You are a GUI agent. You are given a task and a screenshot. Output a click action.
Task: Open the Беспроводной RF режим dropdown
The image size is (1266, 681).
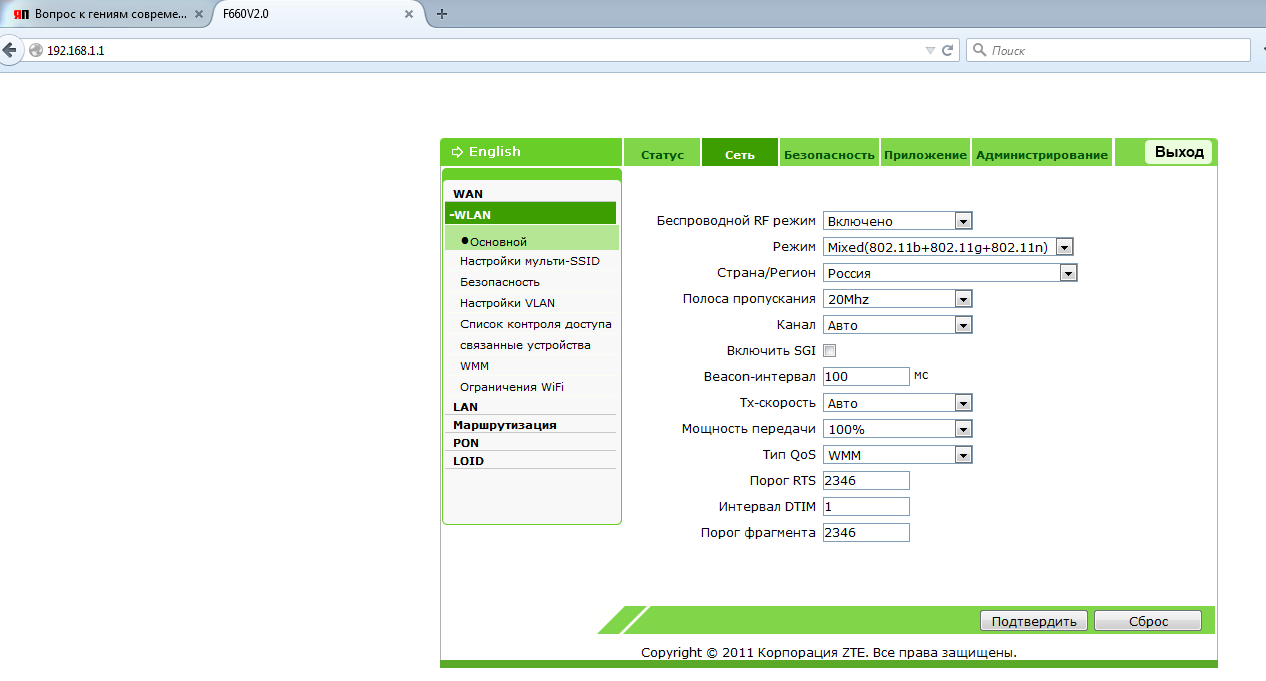[x=963, y=221]
